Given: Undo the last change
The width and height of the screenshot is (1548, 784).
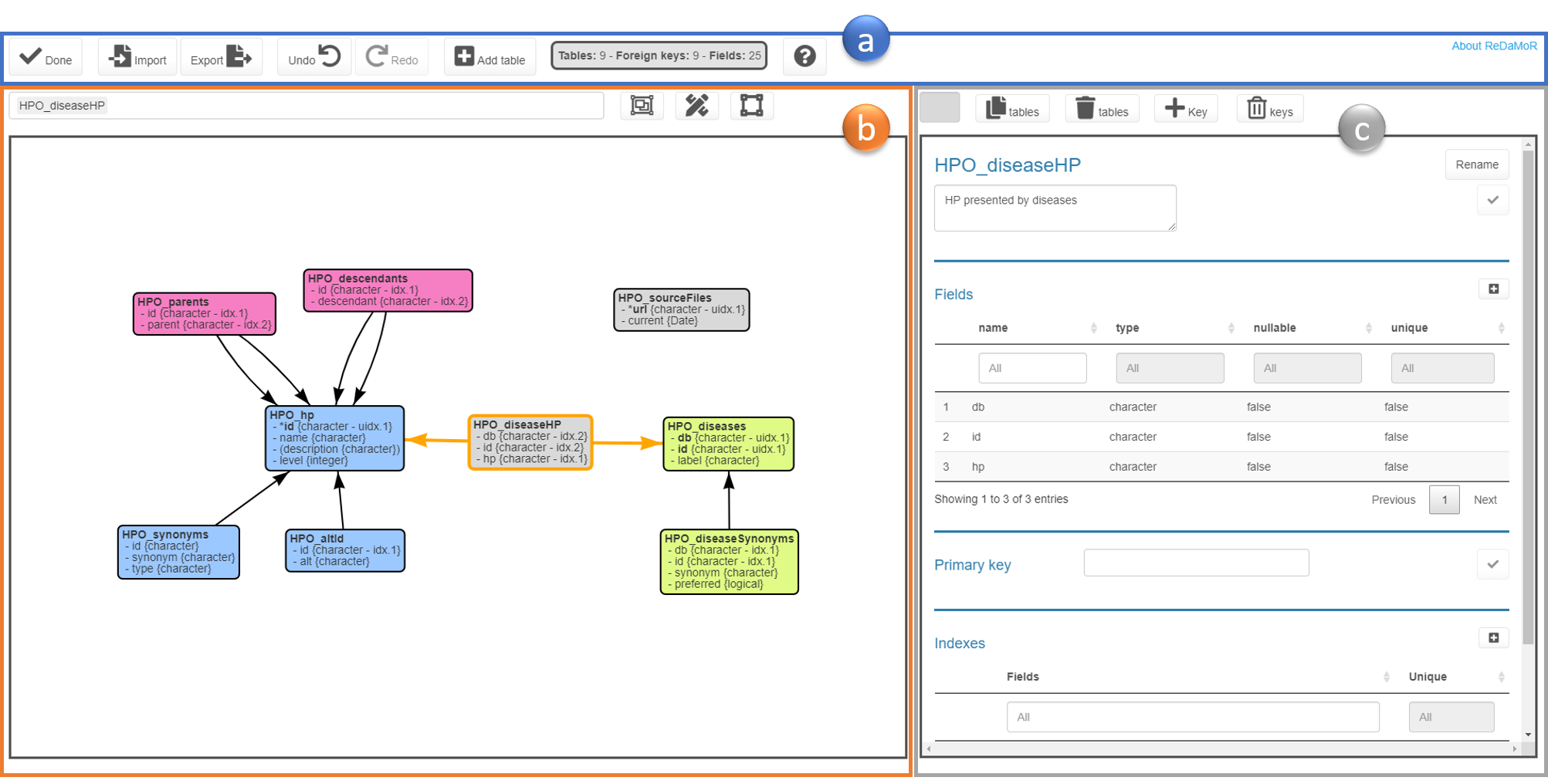Looking at the screenshot, I should pos(314,57).
